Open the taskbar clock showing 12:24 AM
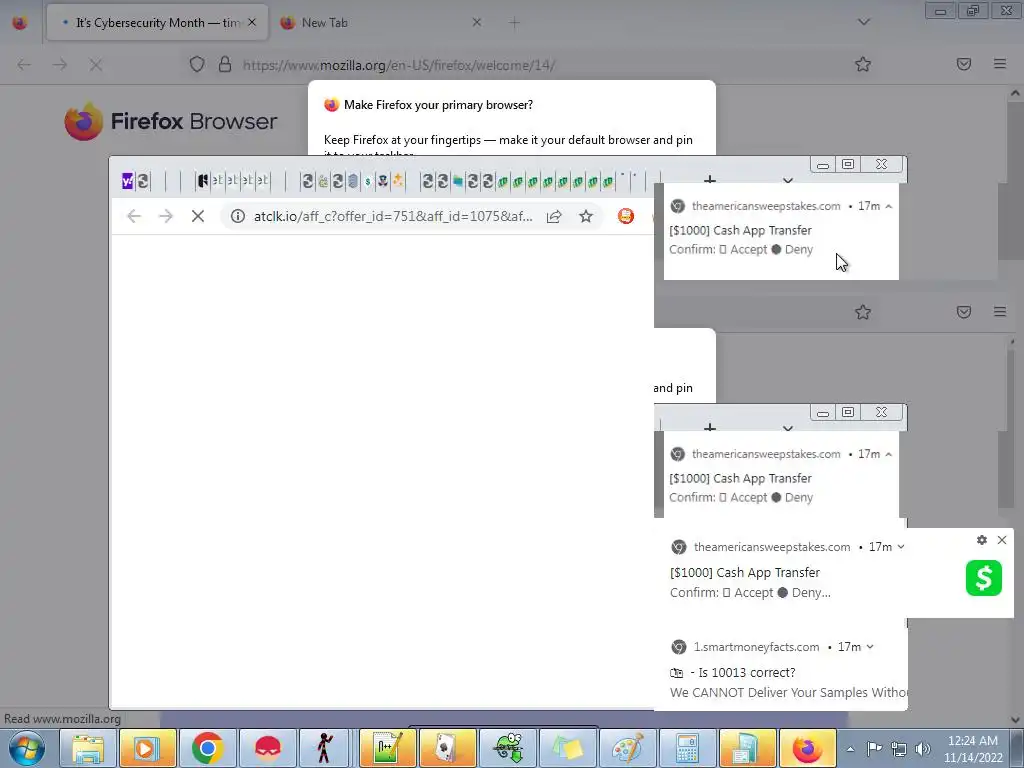 click(x=973, y=749)
